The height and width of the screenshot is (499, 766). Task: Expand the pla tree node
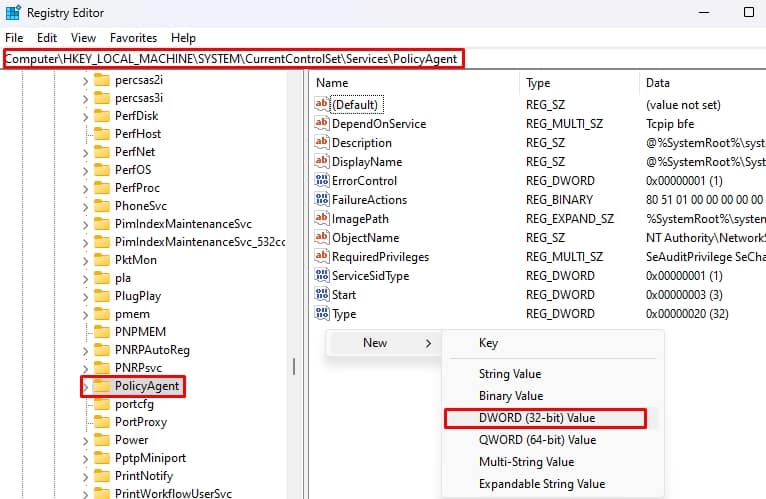(x=85, y=279)
